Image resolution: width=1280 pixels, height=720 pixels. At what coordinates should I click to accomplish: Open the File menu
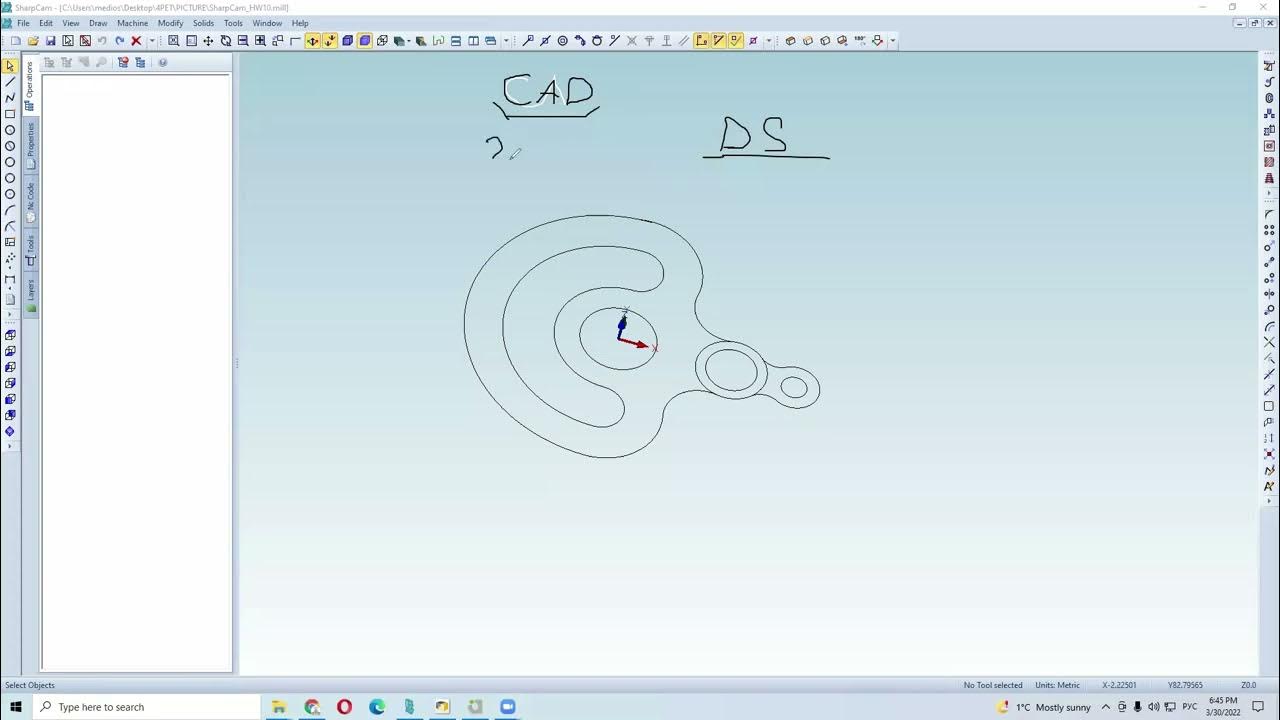point(23,23)
